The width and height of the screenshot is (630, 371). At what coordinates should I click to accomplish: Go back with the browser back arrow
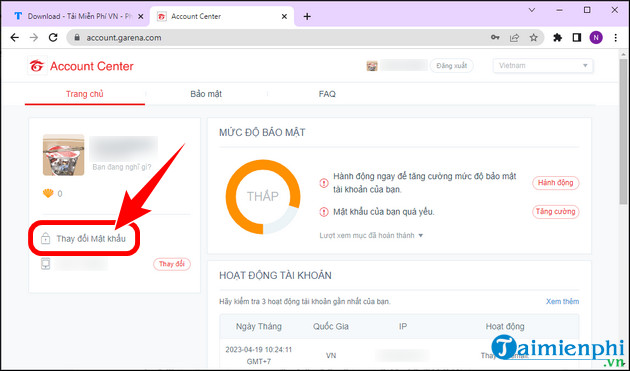(x=14, y=38)
